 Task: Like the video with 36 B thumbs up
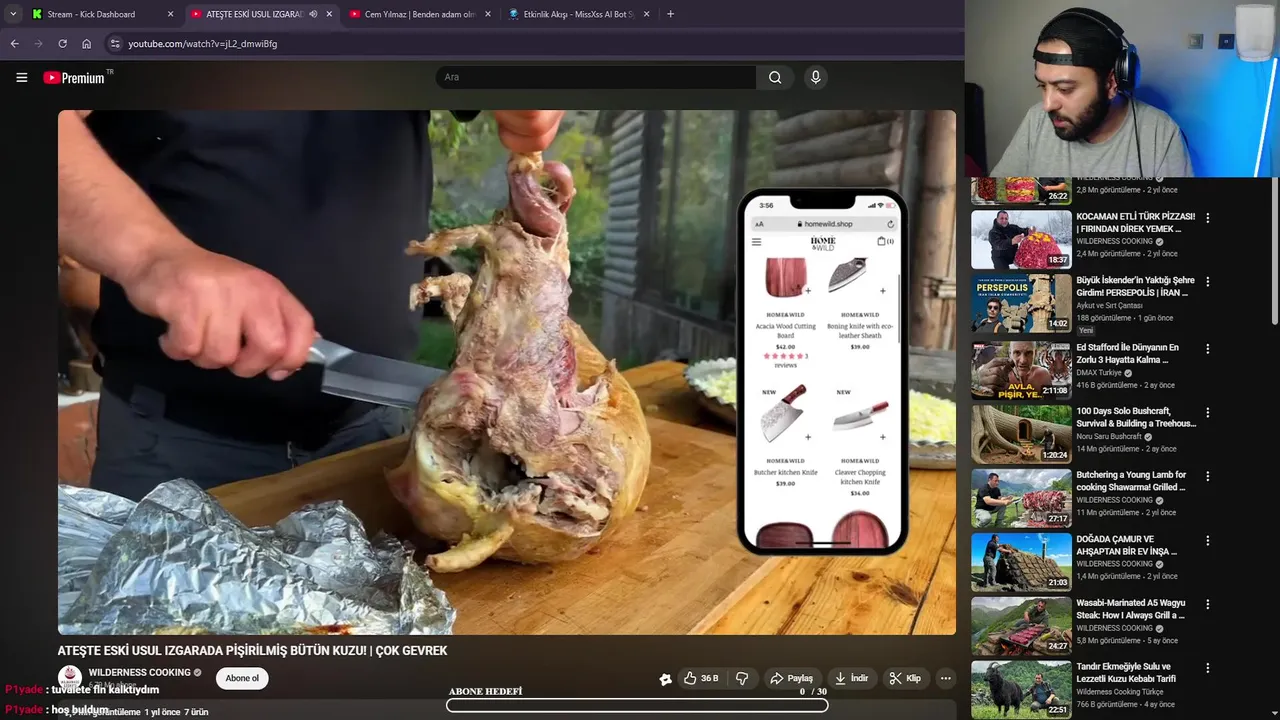tap(701, 678)
